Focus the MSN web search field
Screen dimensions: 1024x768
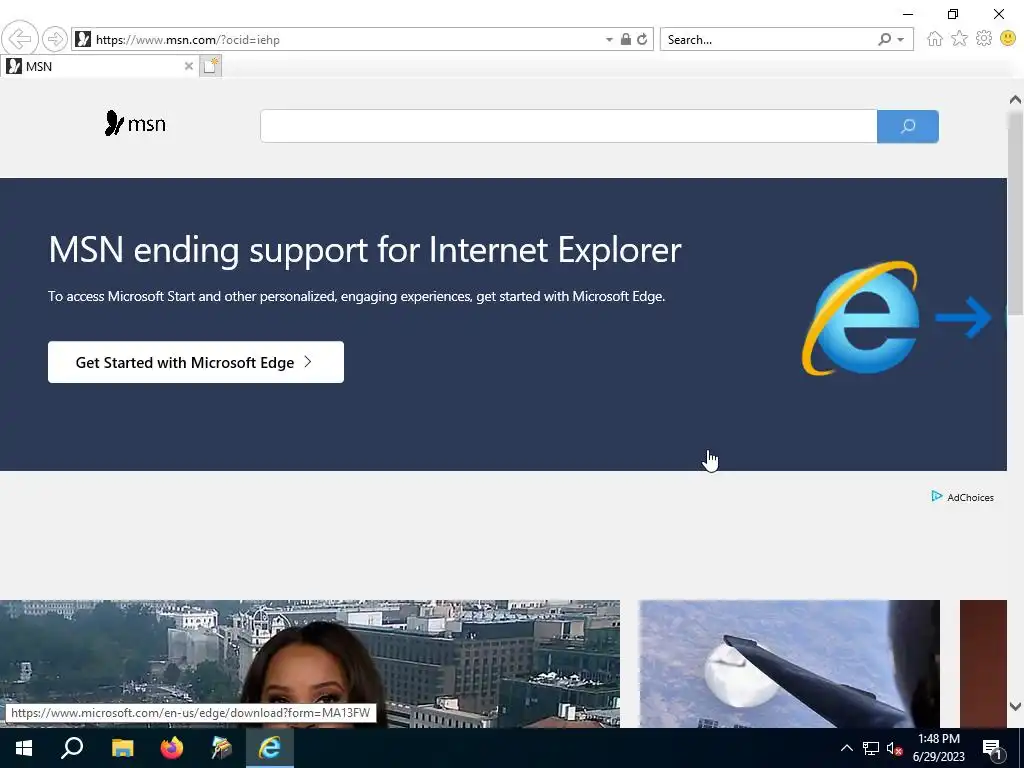coord(568,126)
